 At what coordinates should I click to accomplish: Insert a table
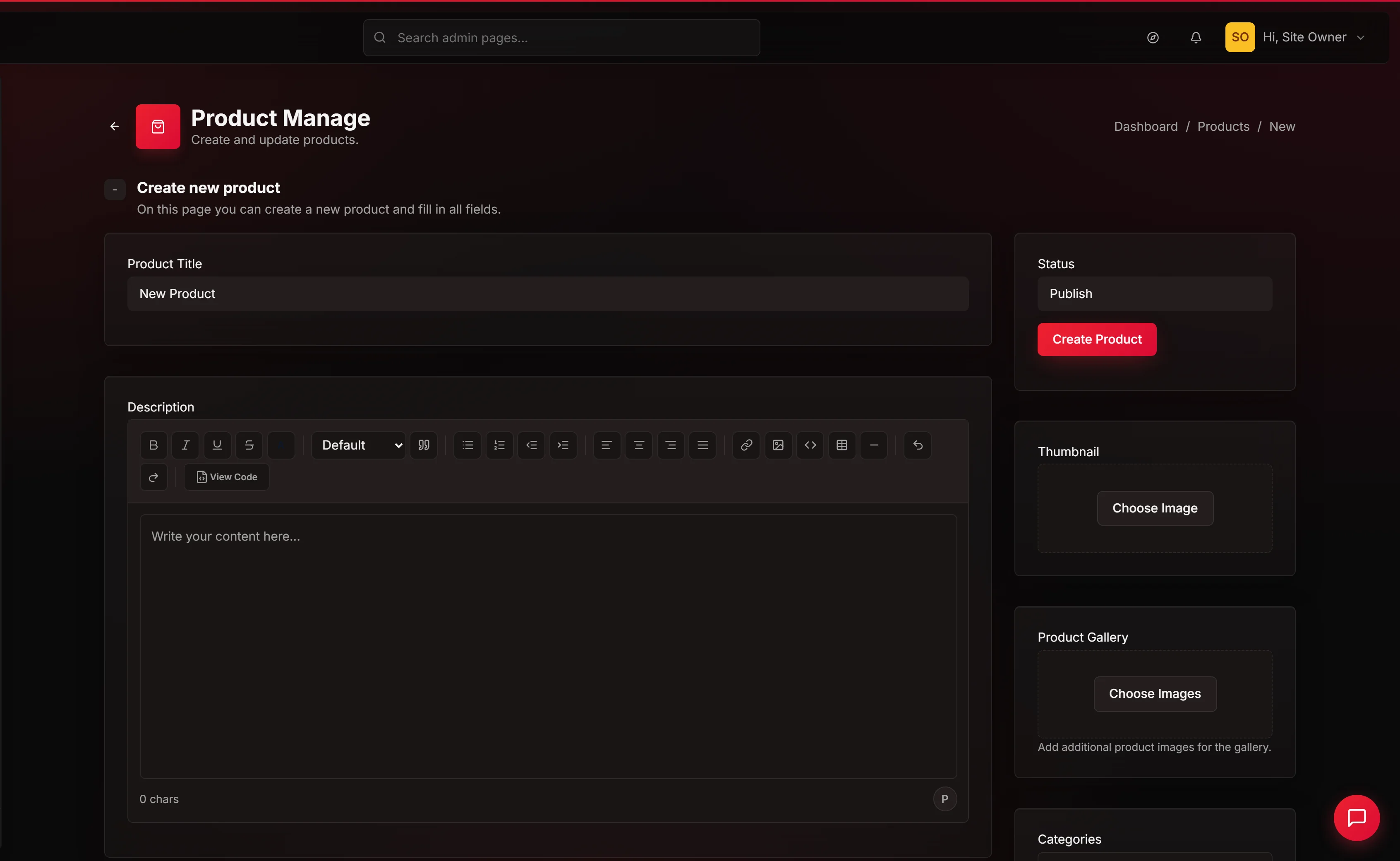coord(842,445)
